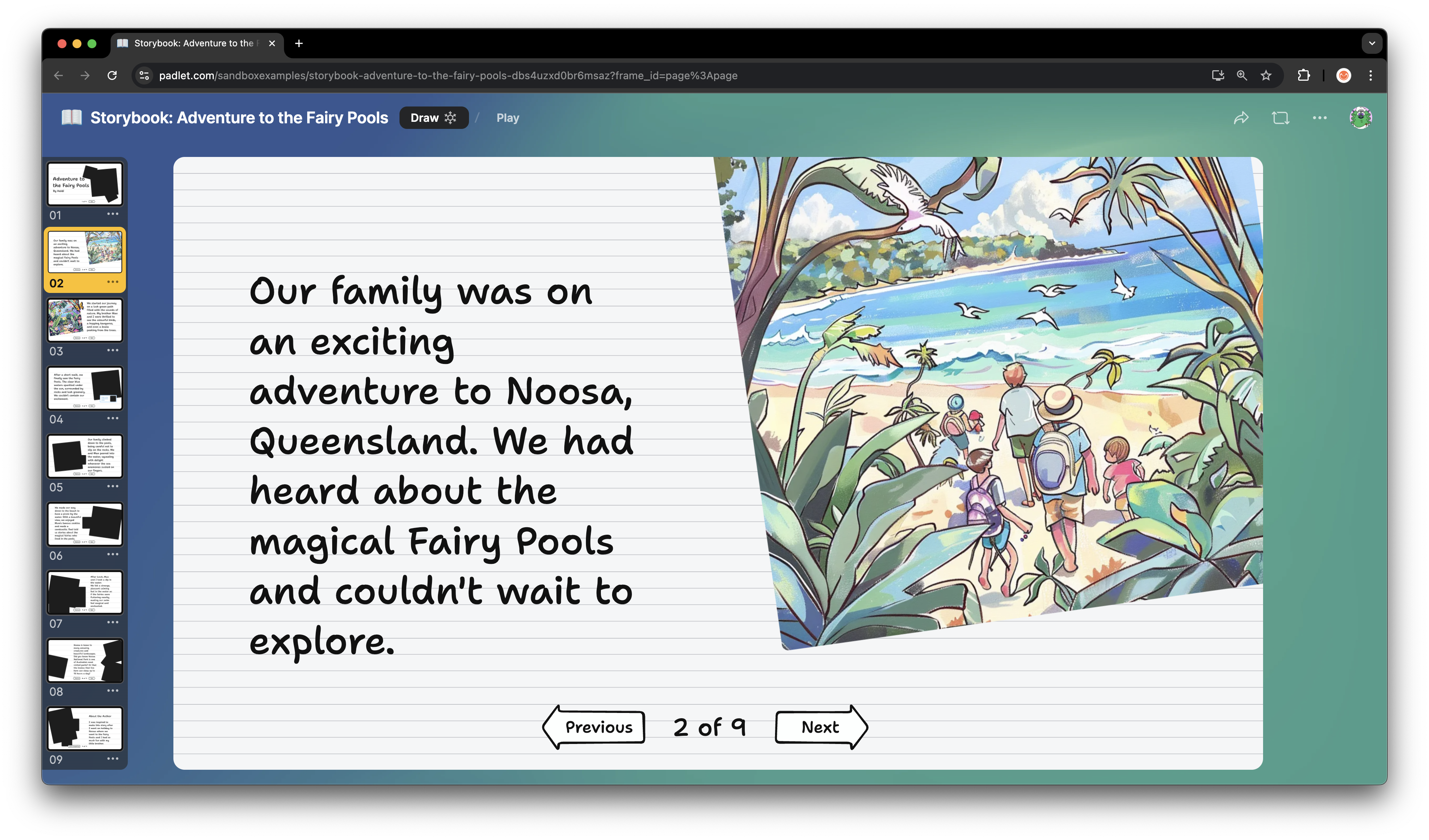Open the three-dot more options menu
1429x840 pixels.
click(1319, 118)
